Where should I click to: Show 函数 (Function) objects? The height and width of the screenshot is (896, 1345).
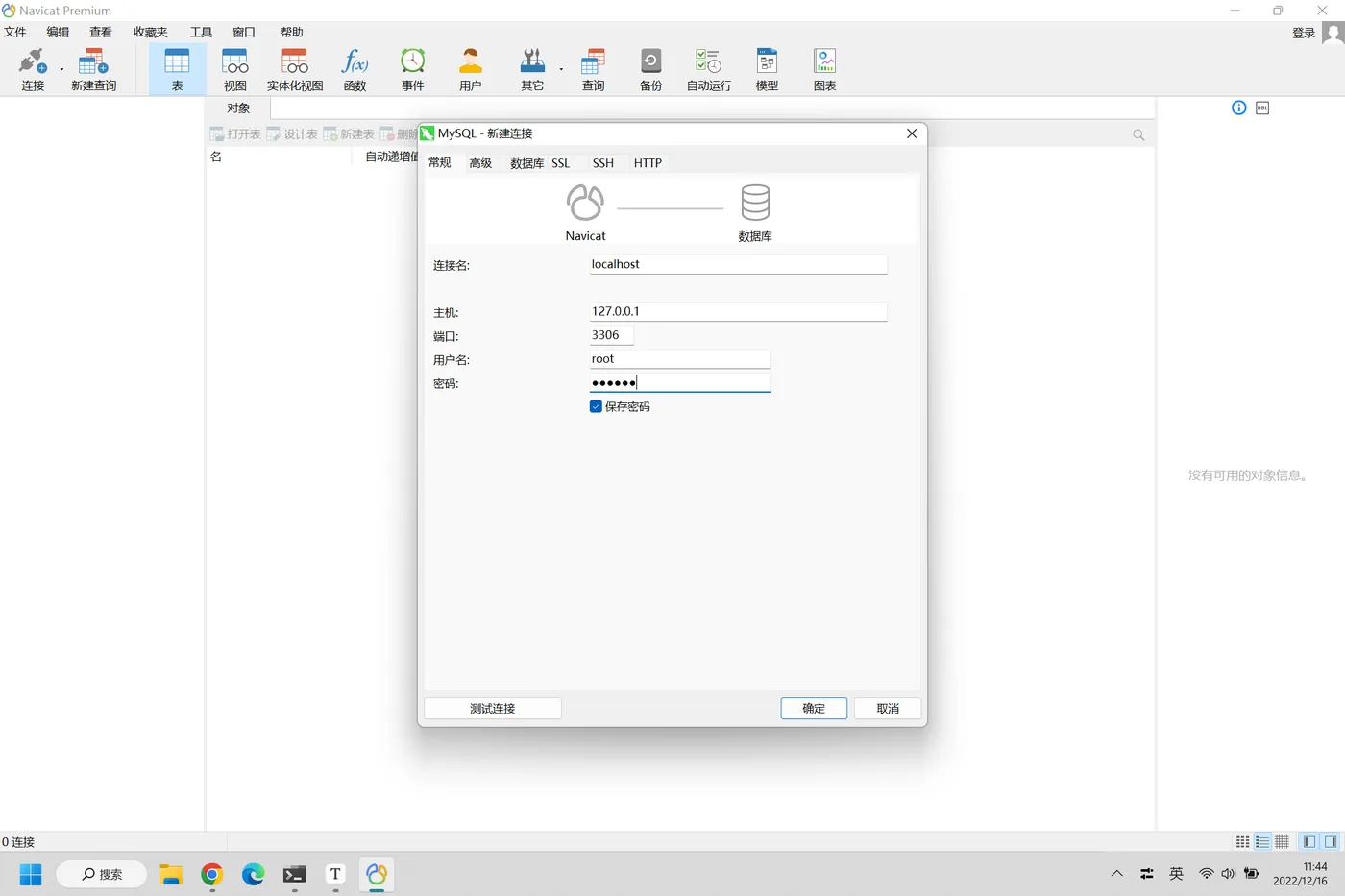click(355, 69)
